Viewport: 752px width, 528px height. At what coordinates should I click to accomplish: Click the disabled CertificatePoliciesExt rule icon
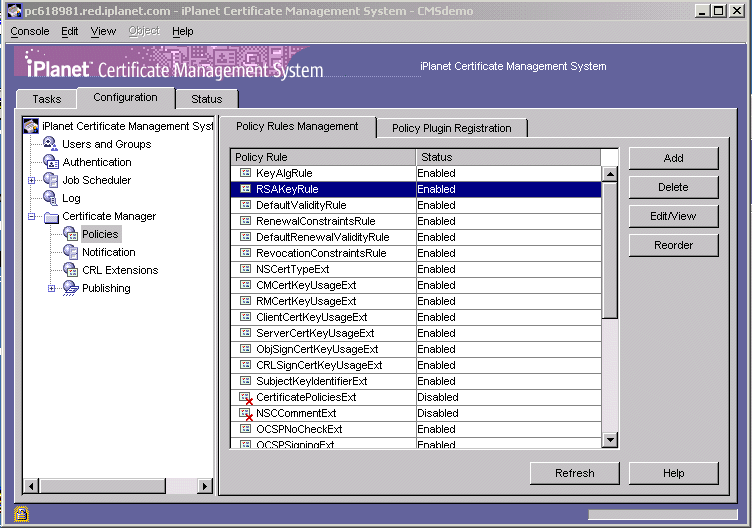246,398
